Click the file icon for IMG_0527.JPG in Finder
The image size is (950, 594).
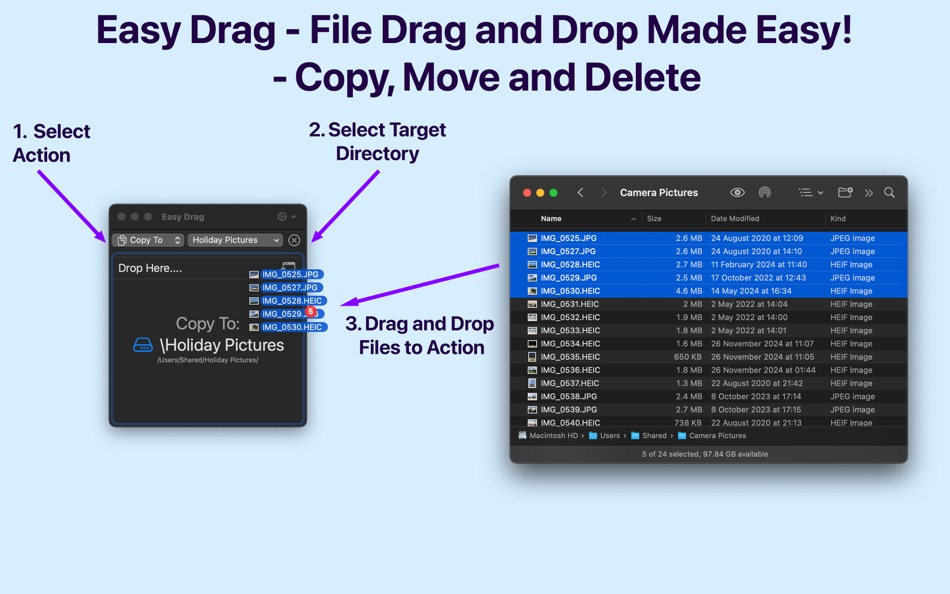tap(532, 252)
